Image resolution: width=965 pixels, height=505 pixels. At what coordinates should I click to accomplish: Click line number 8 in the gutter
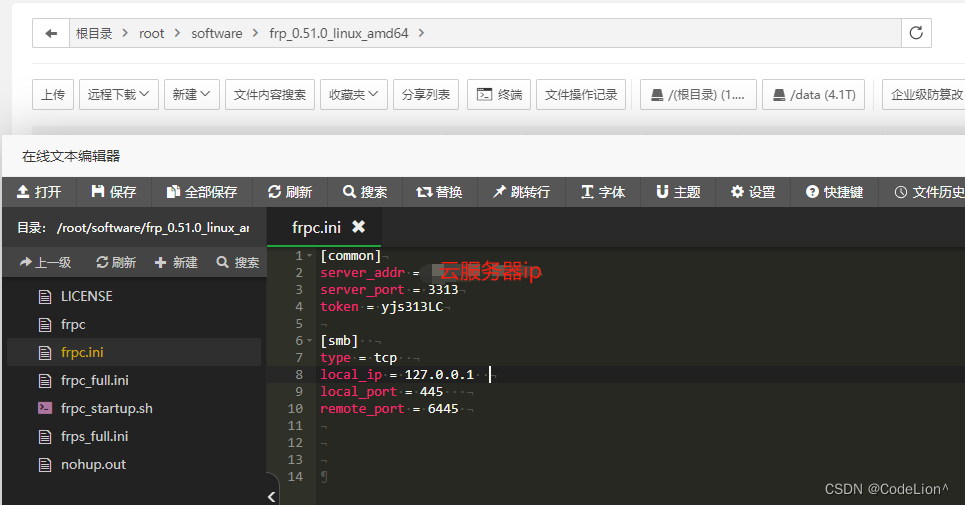coord(298,375)
